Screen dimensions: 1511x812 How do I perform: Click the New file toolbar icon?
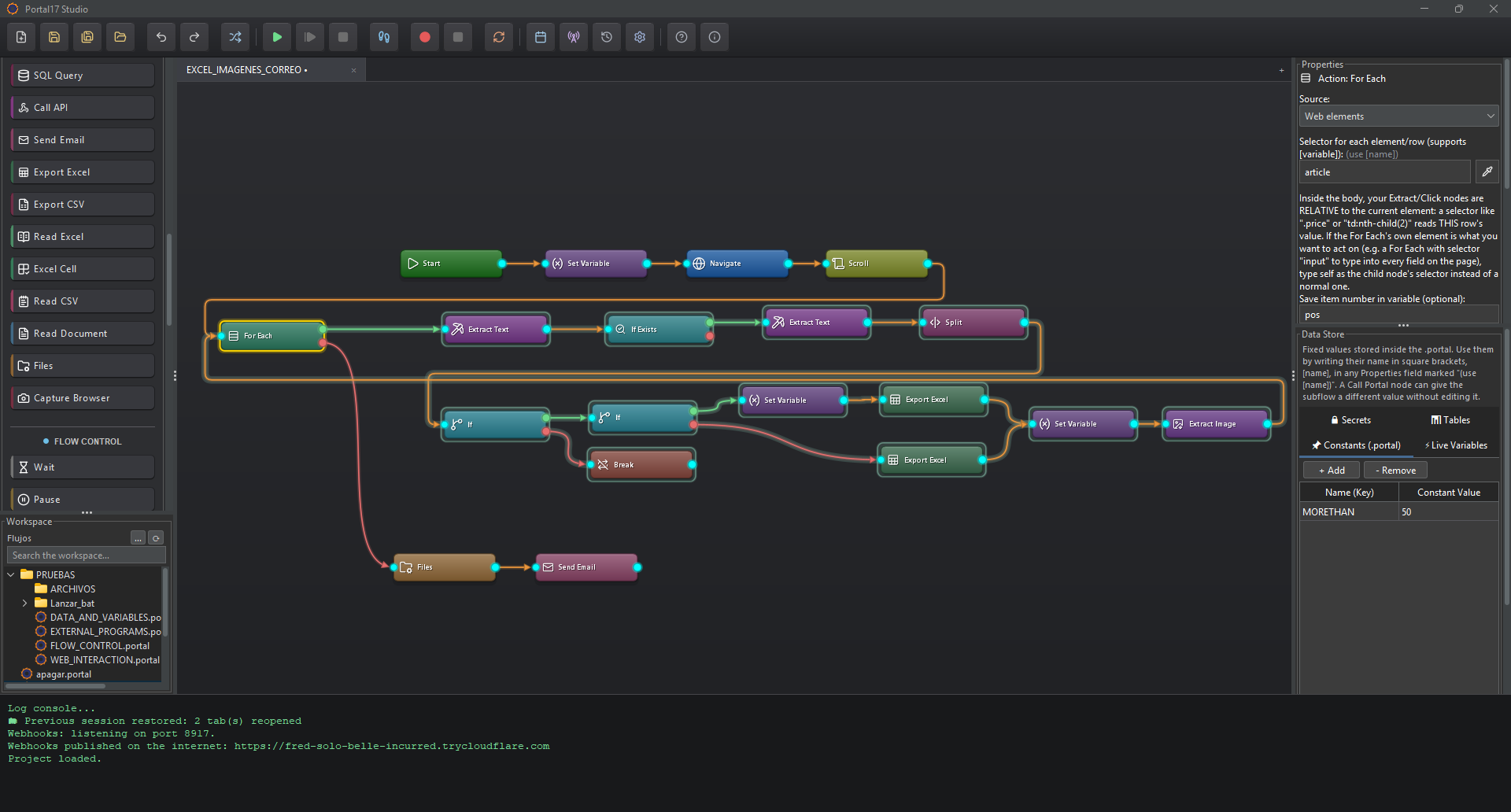pyautogui.click(x=21, y=37)
